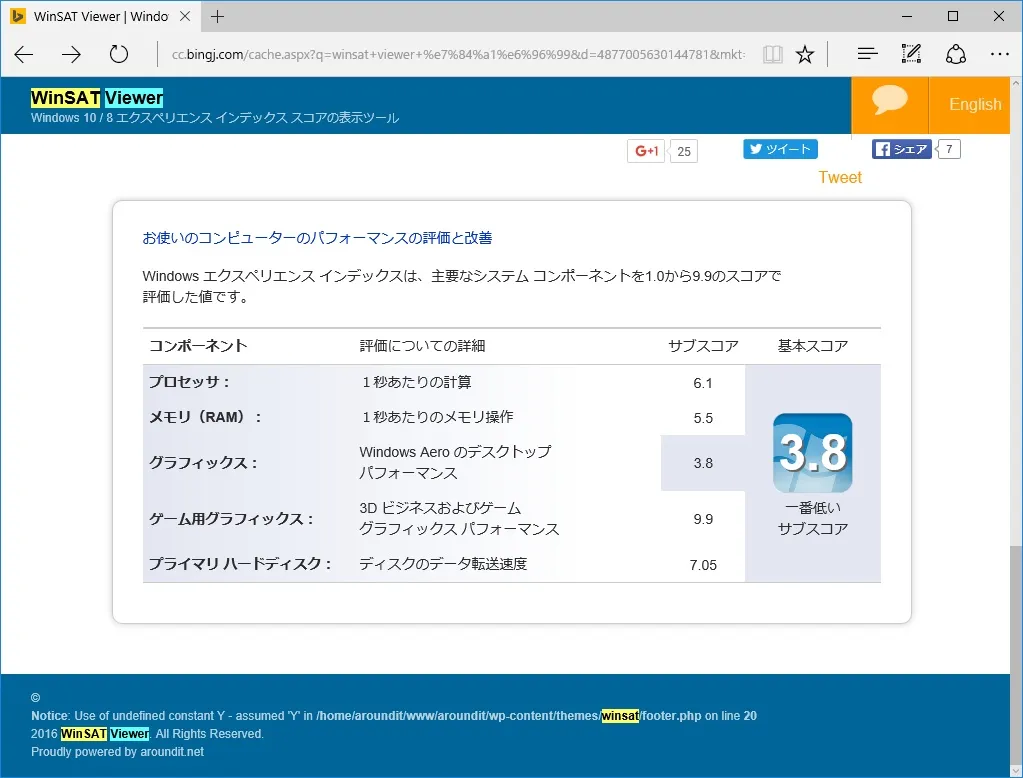This screenshot has width=1023, height=778.
Task: Click the コンポーネント column header
Action: coord(198,346)
